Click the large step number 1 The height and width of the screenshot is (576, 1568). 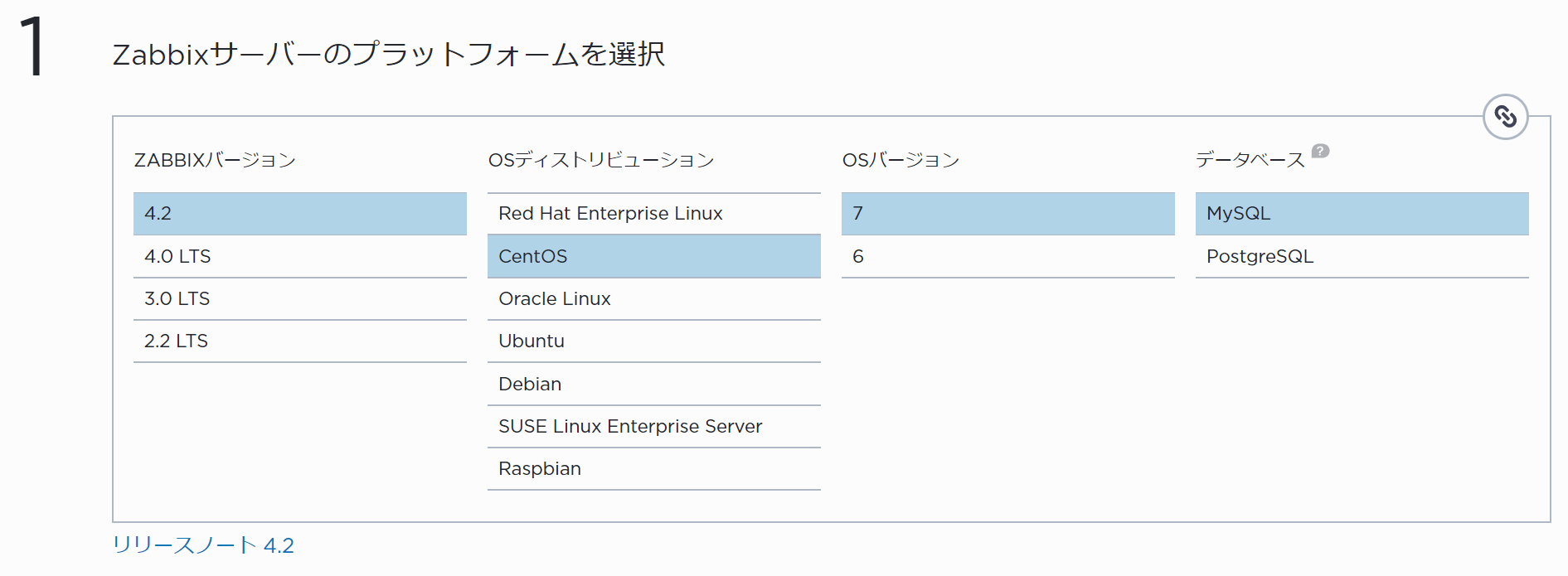[x=32, y=46]
